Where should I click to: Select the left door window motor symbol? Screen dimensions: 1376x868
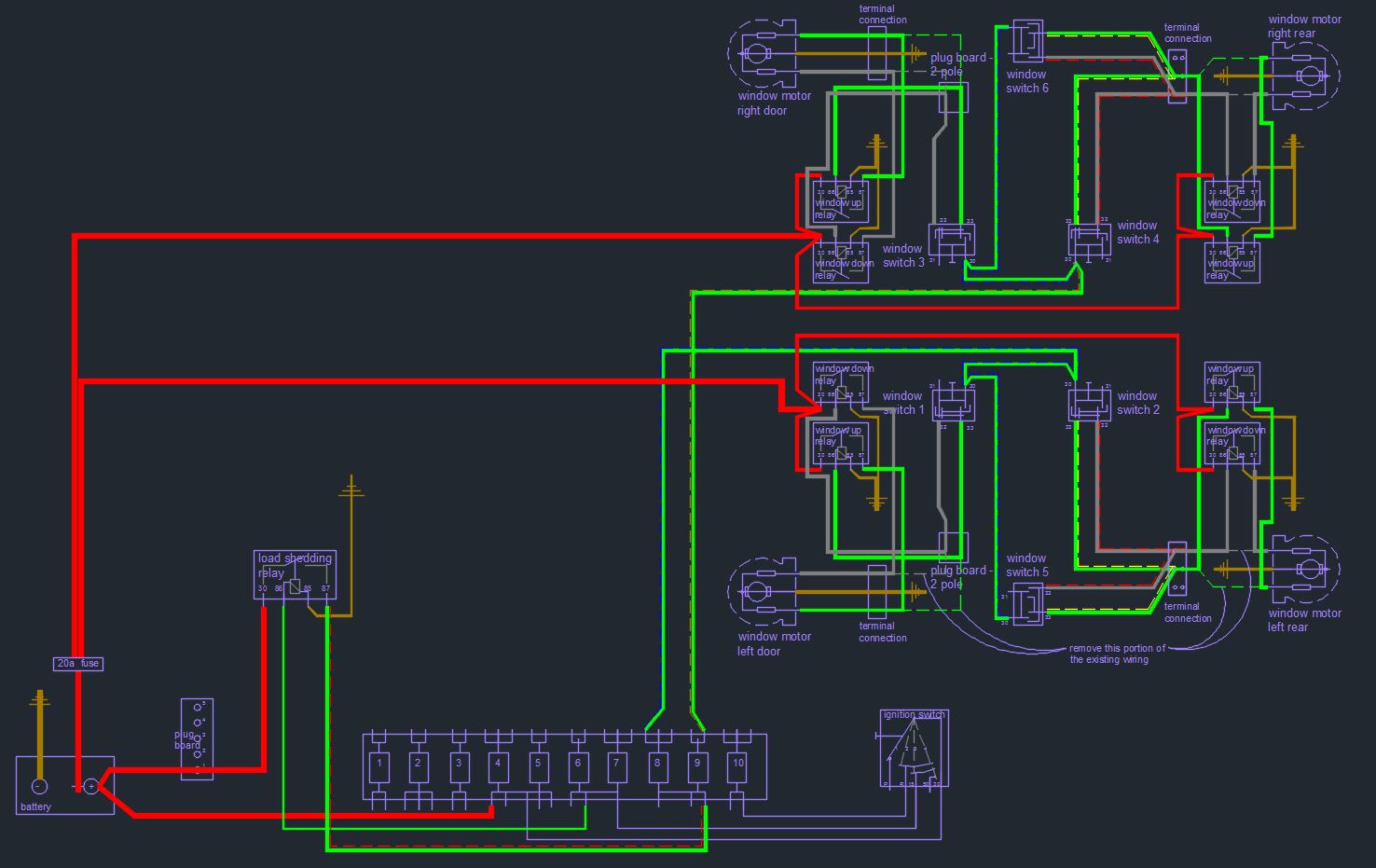pos(764,591)
